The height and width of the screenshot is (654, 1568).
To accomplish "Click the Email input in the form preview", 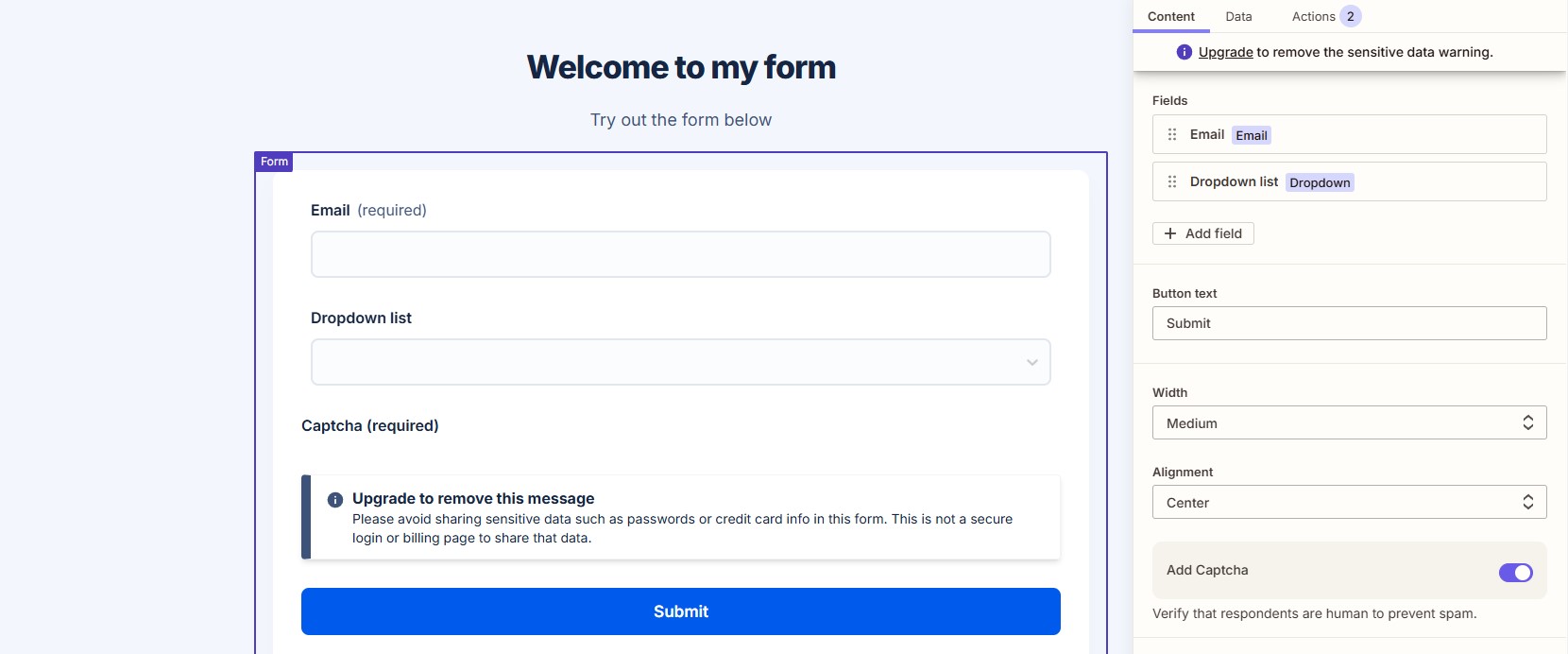I will point(680,253).
